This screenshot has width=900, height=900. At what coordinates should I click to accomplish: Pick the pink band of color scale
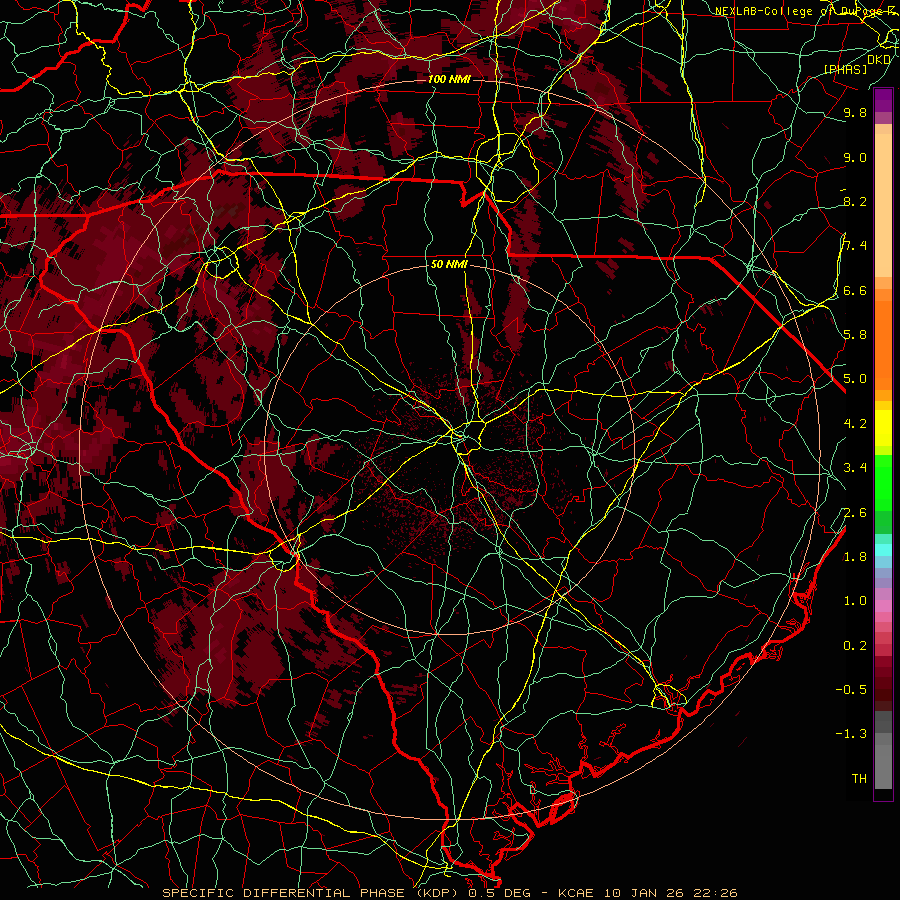click(883, 605)
